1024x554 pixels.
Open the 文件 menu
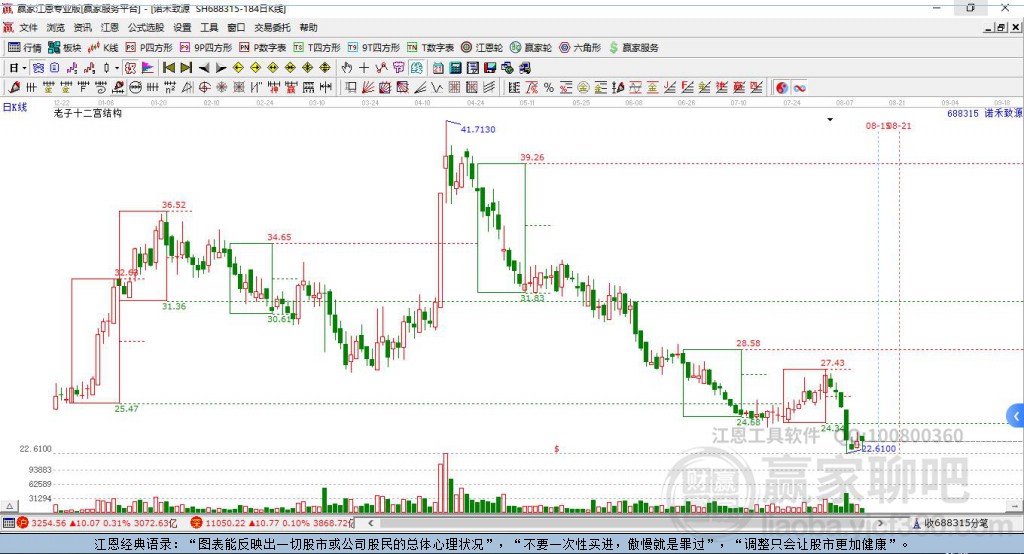(x=29, y=27)
